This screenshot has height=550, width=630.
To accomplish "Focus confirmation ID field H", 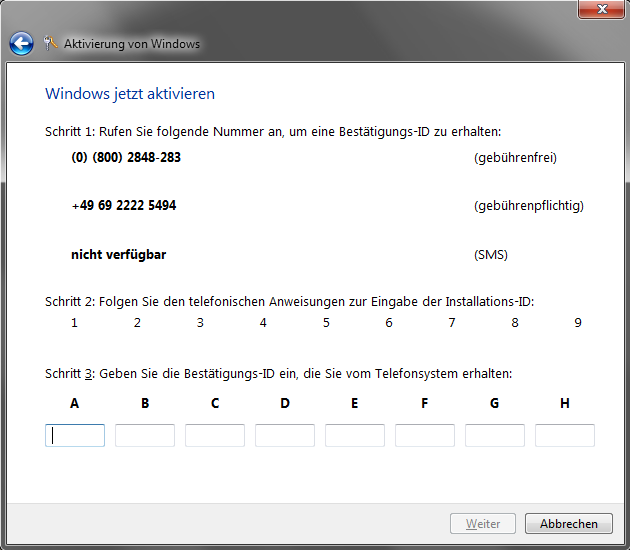I will pyautogui.click(x=565, y=435).
